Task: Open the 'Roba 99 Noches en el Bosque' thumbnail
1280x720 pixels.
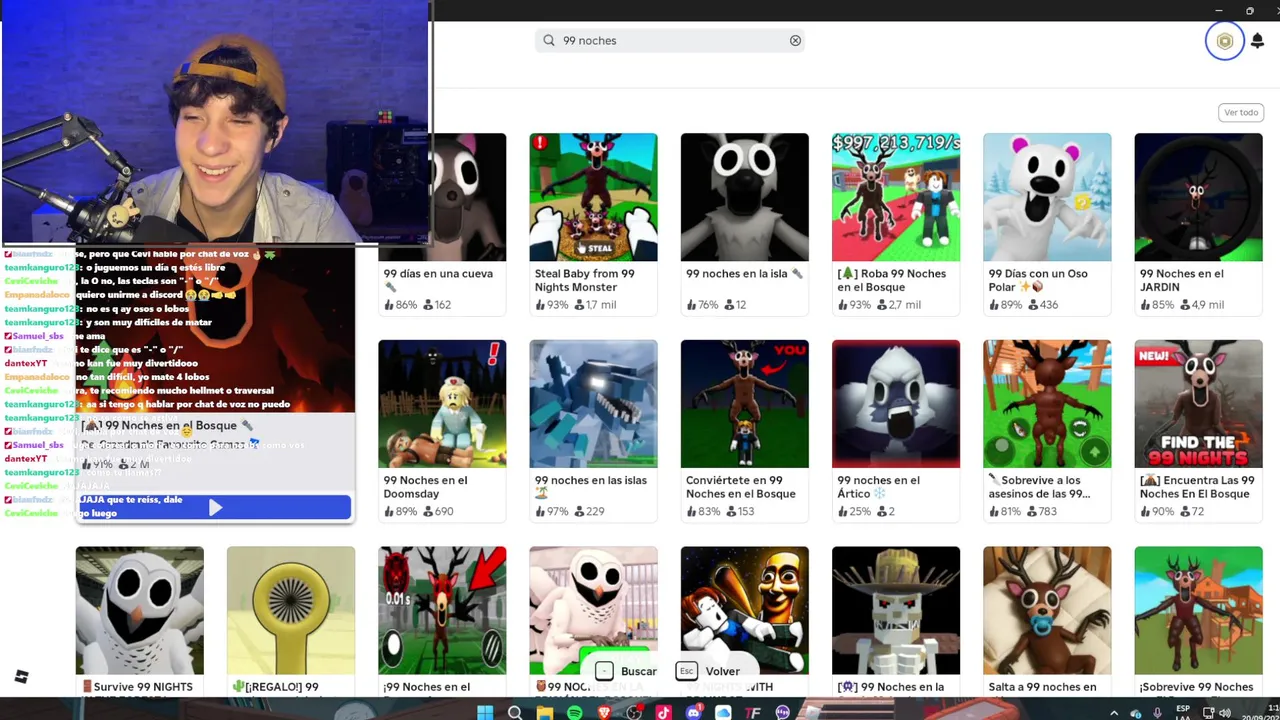Action: 895,197
